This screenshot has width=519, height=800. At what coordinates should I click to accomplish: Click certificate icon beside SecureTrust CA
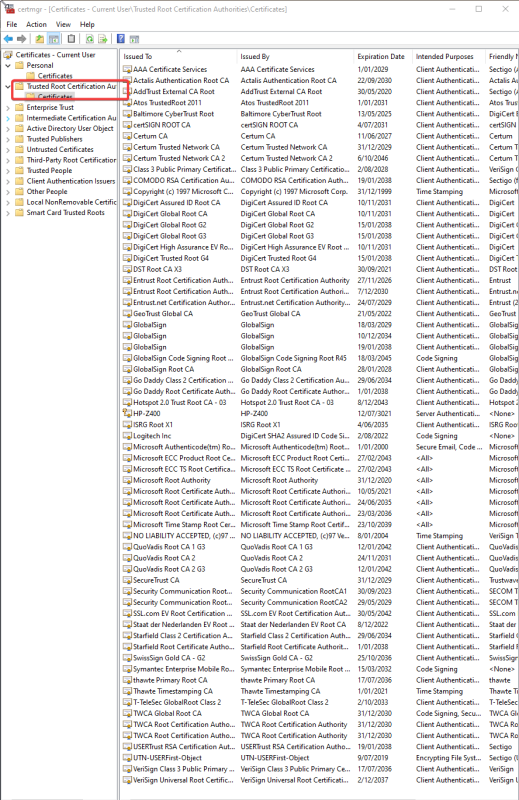pyautogui.click(x=128, y=580)
